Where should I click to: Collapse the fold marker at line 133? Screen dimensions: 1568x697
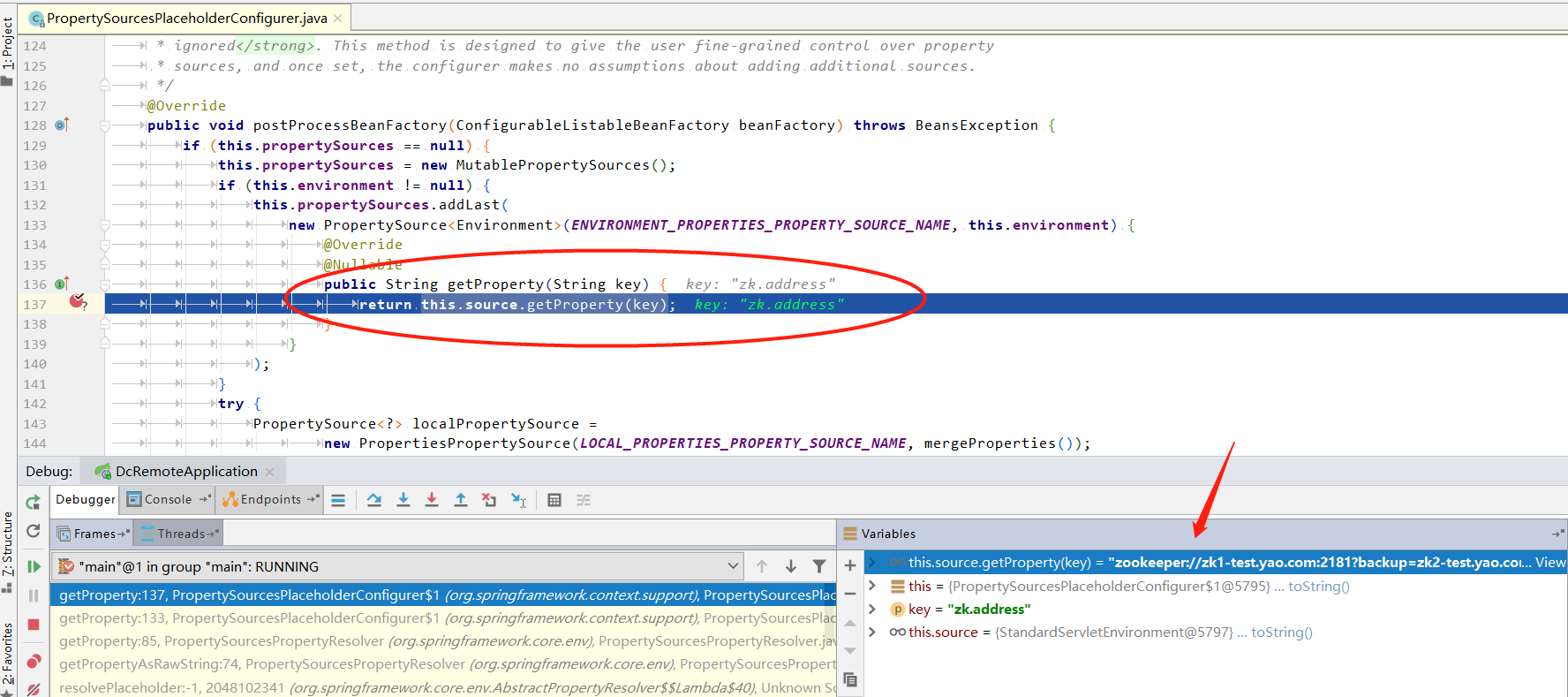[105, 225]
